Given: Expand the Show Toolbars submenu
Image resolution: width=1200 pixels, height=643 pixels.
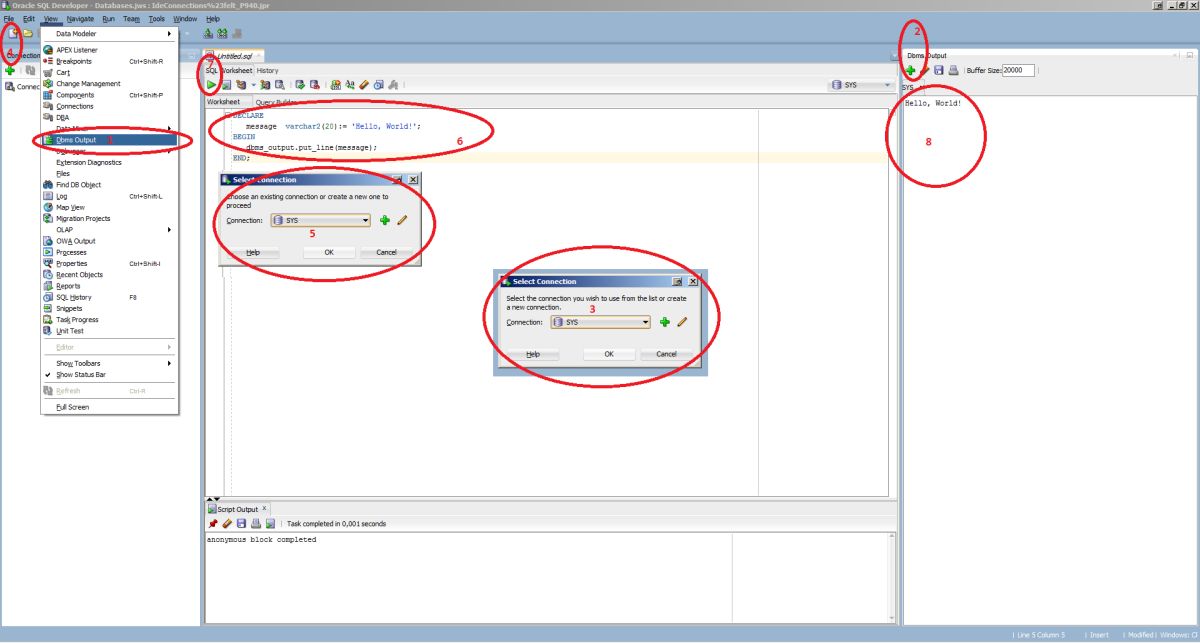Looking at the screenshot, I should click(x=109, y=363).
